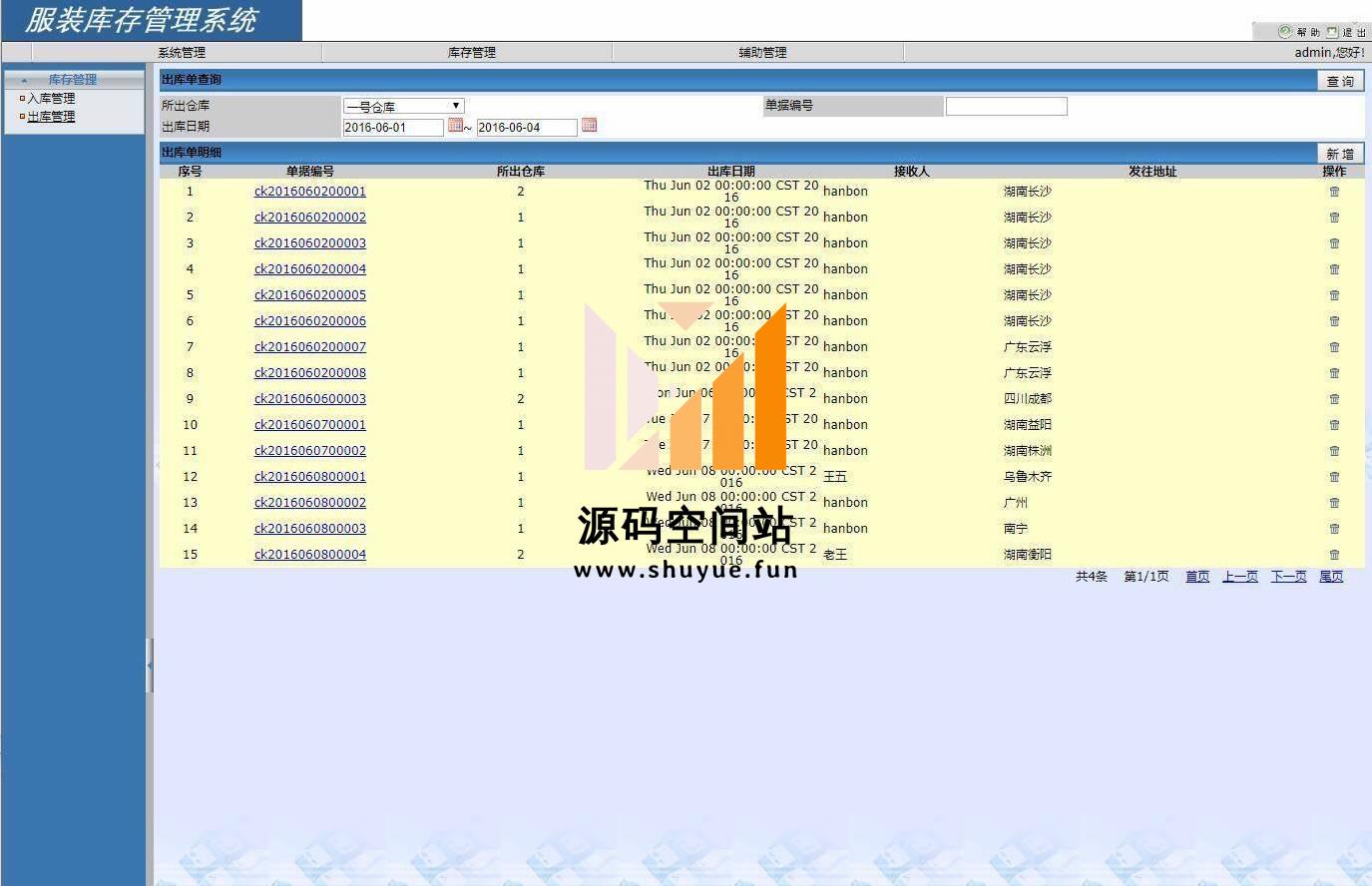
Task: Collapse sidebar using the splitter handle
Action: click(x=150, y=664)
